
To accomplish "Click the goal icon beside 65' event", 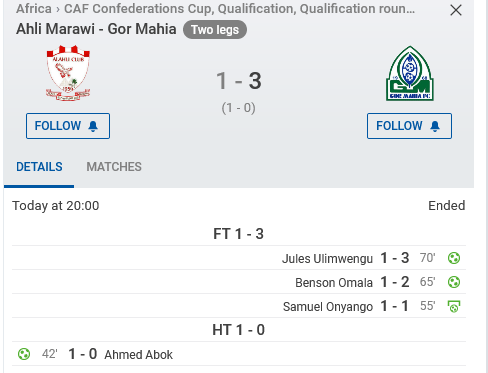I will [x=454, y=282].
